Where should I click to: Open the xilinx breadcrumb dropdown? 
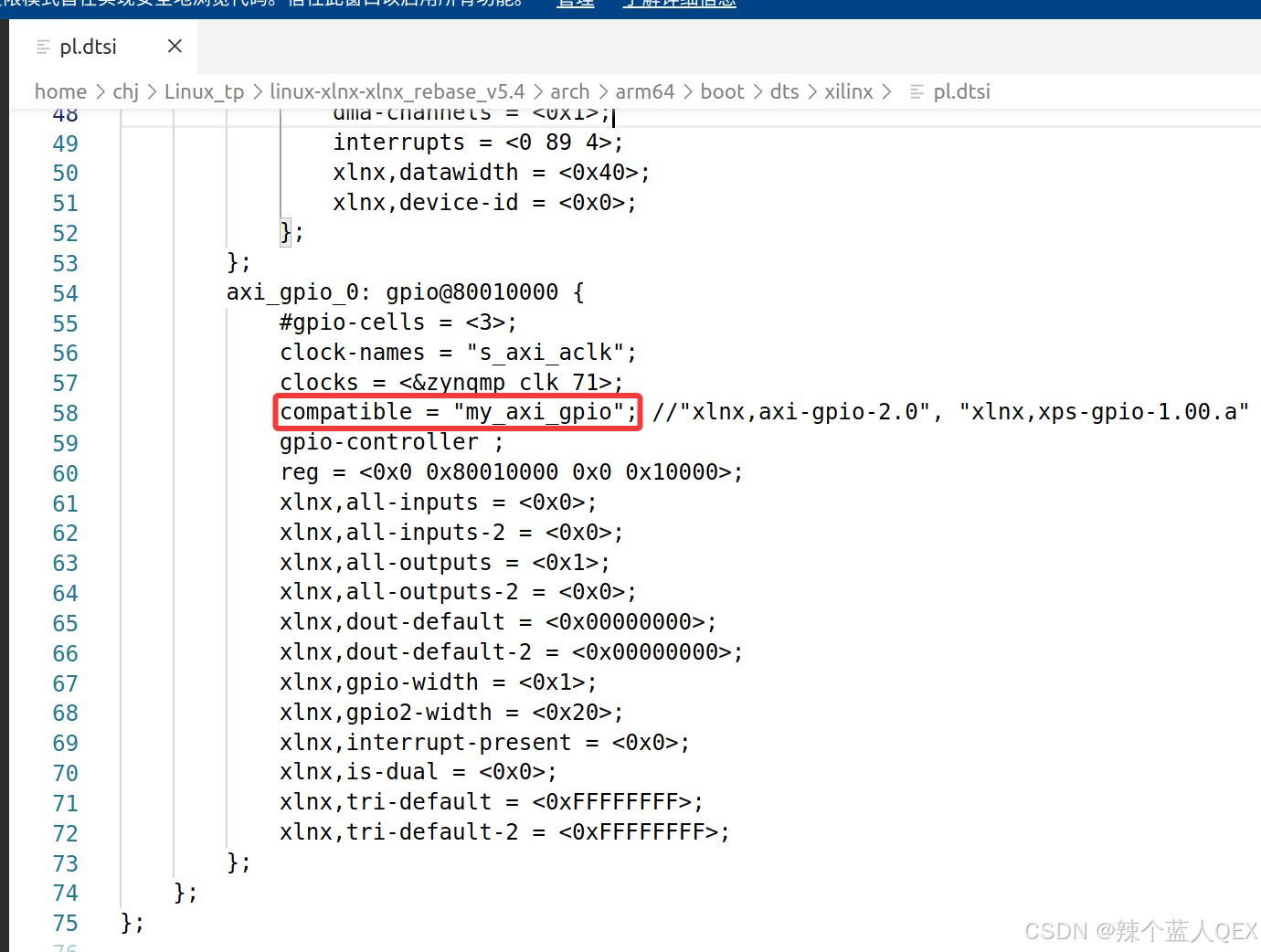click(849, 91)
